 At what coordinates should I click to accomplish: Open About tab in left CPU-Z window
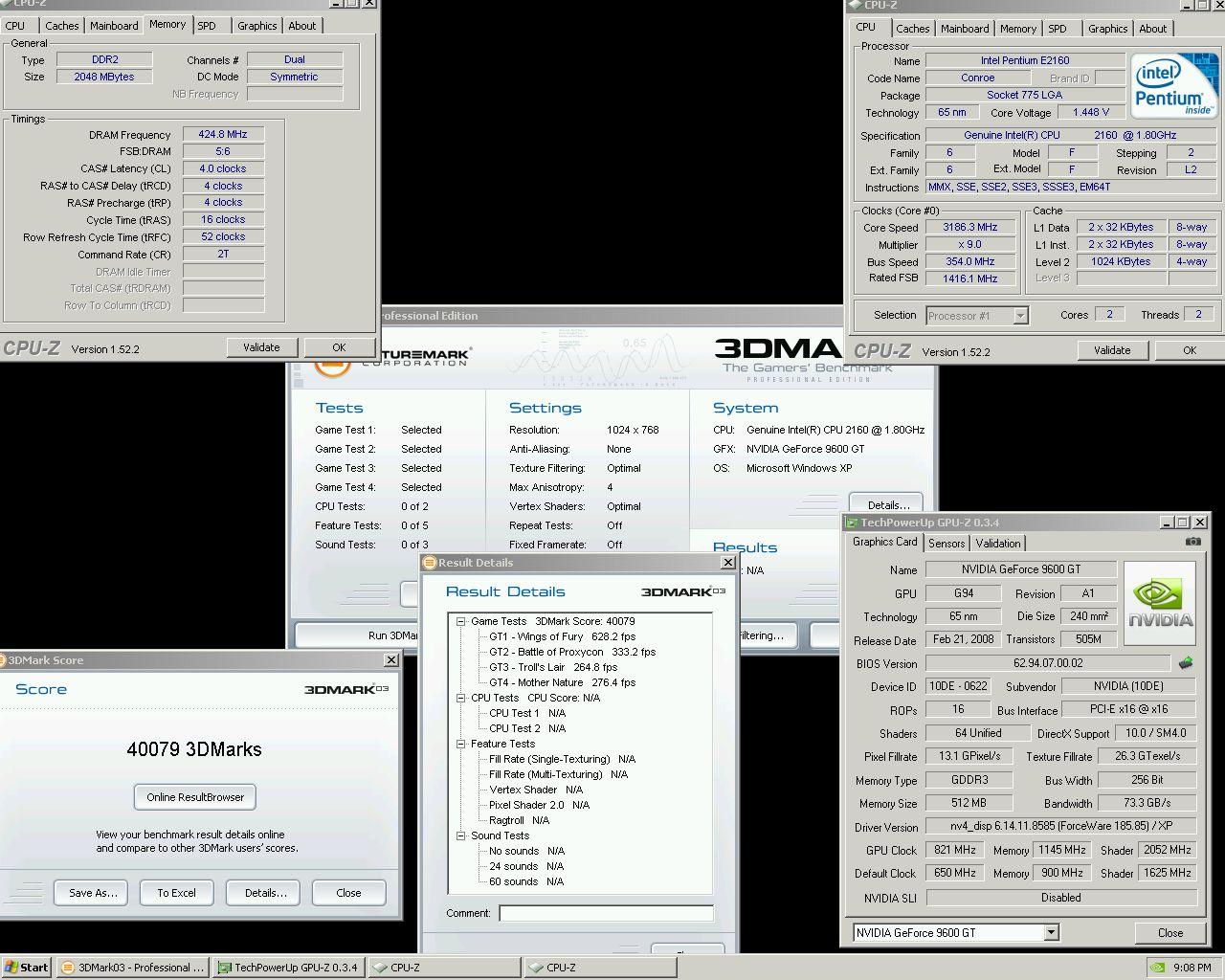[x=302, y=26]
